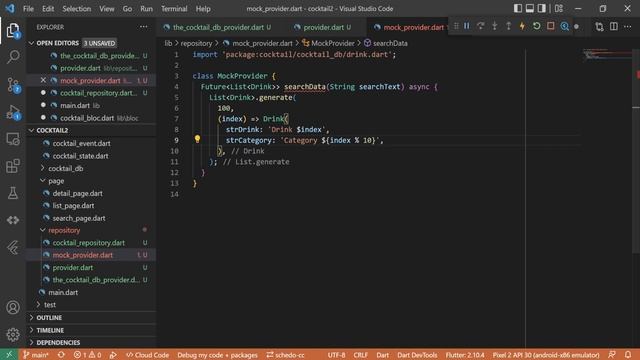The width and height of the screenshot is (640, 360).
Task: Open errors and warnings in status bar
Action: click(x=87, y=355)
